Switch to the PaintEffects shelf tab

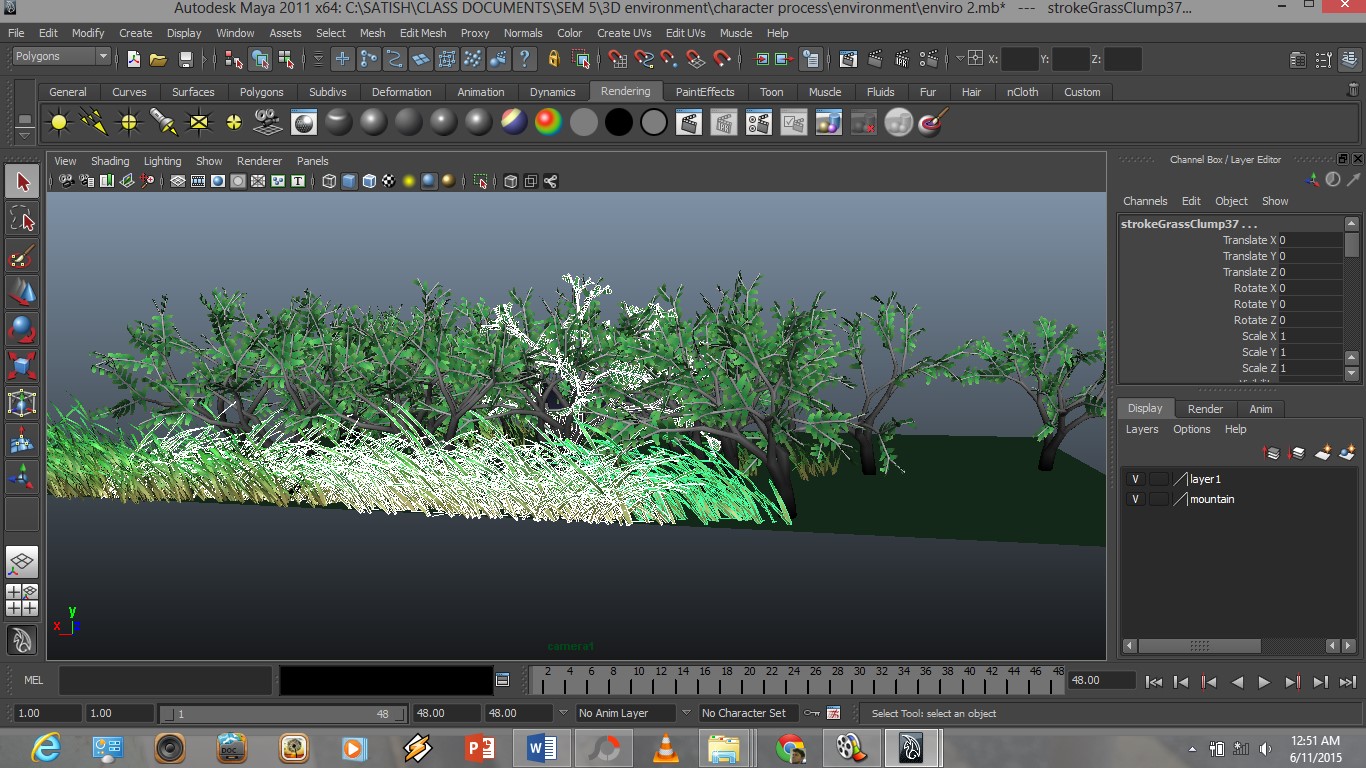click(704, 92)
